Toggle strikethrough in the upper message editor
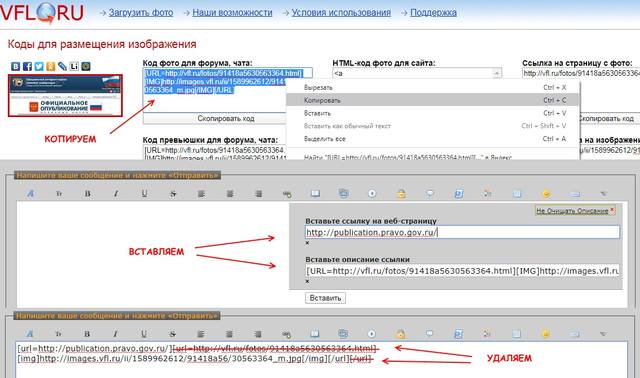 [x=173, y=194]
